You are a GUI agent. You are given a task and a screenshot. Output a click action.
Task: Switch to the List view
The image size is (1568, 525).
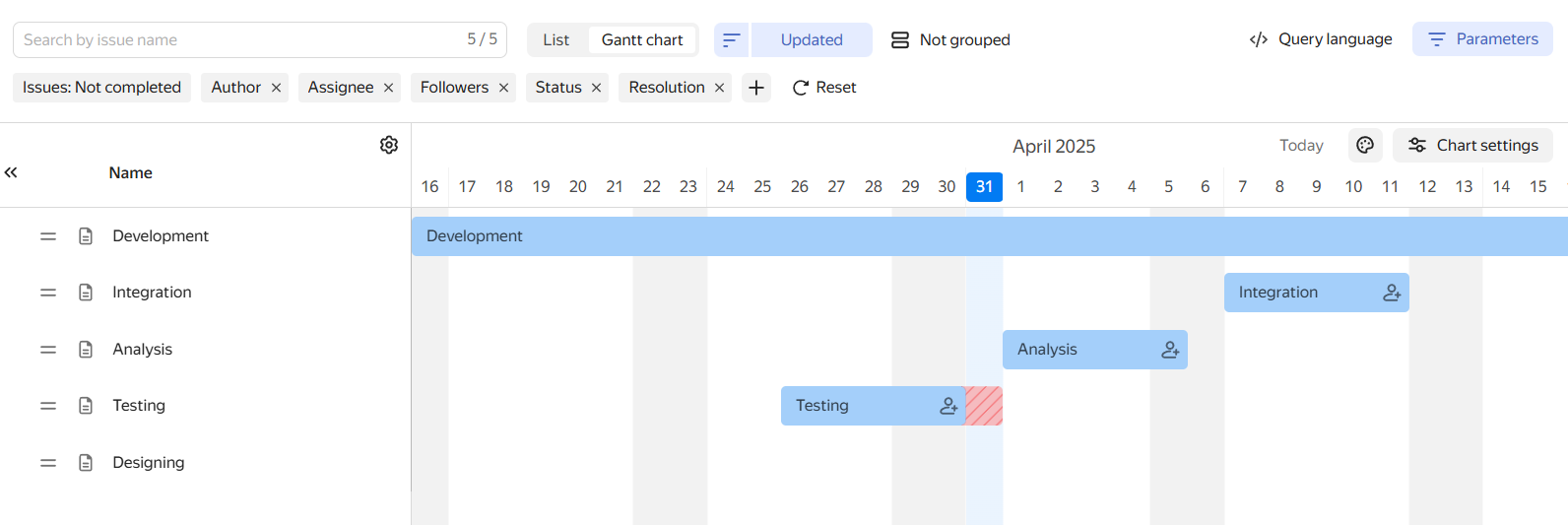pyautogui.click(x=556, y=40)
